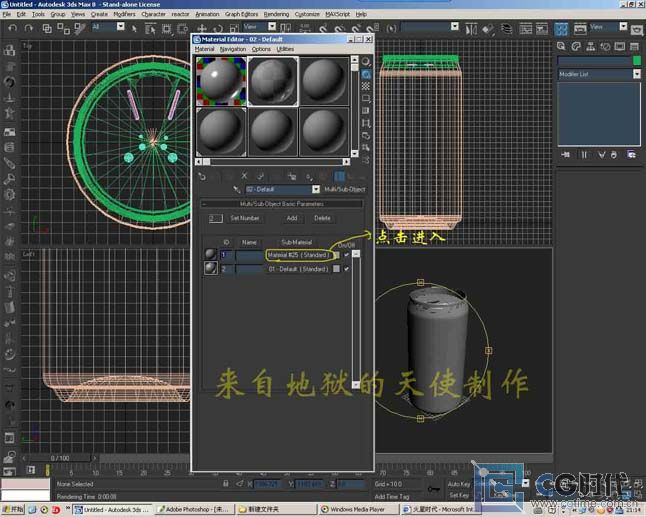Open the Create command panel tab

pos(561,46)
